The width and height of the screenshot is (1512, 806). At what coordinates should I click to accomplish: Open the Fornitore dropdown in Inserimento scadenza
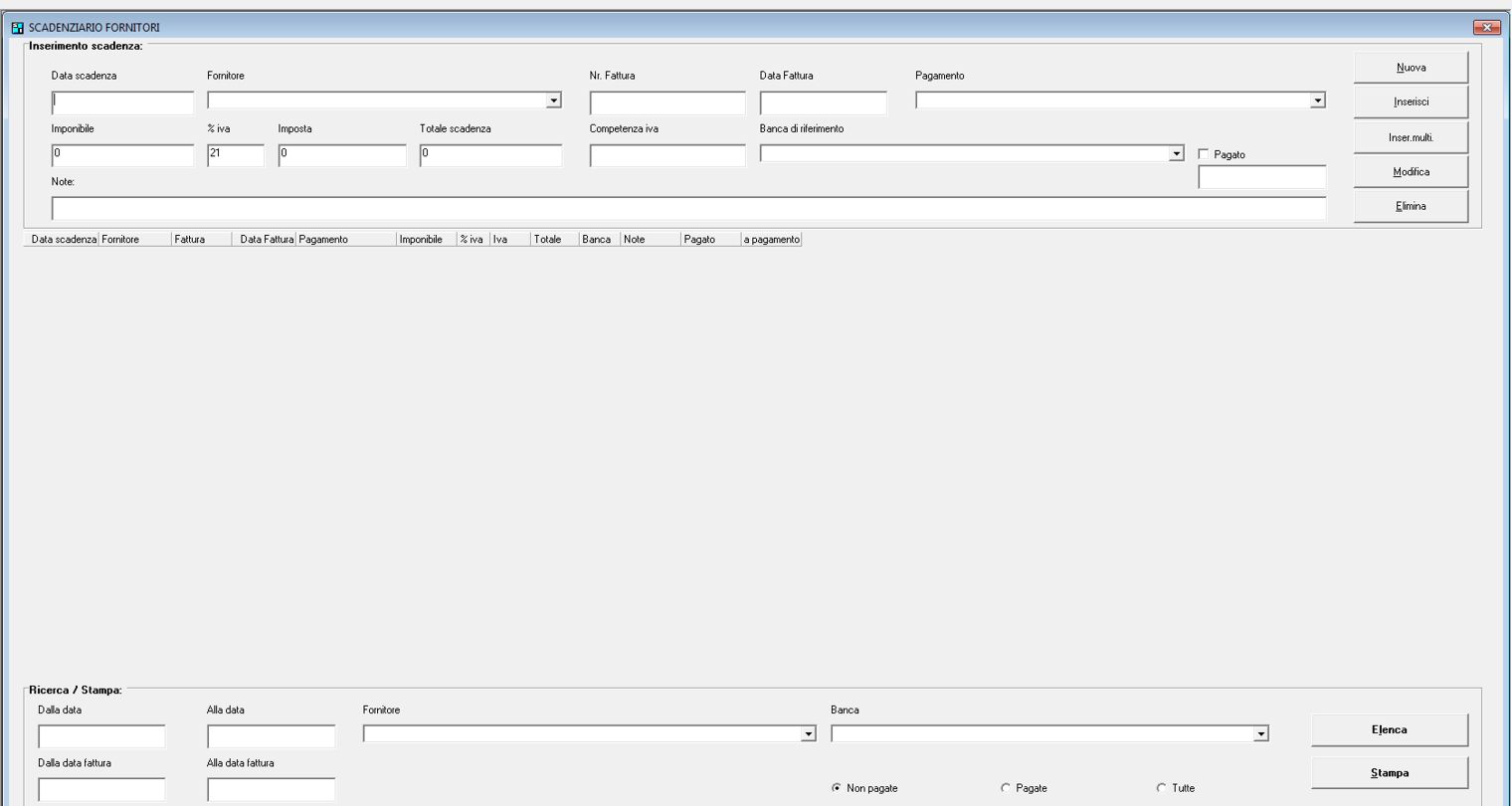click(x=554, y=101)
